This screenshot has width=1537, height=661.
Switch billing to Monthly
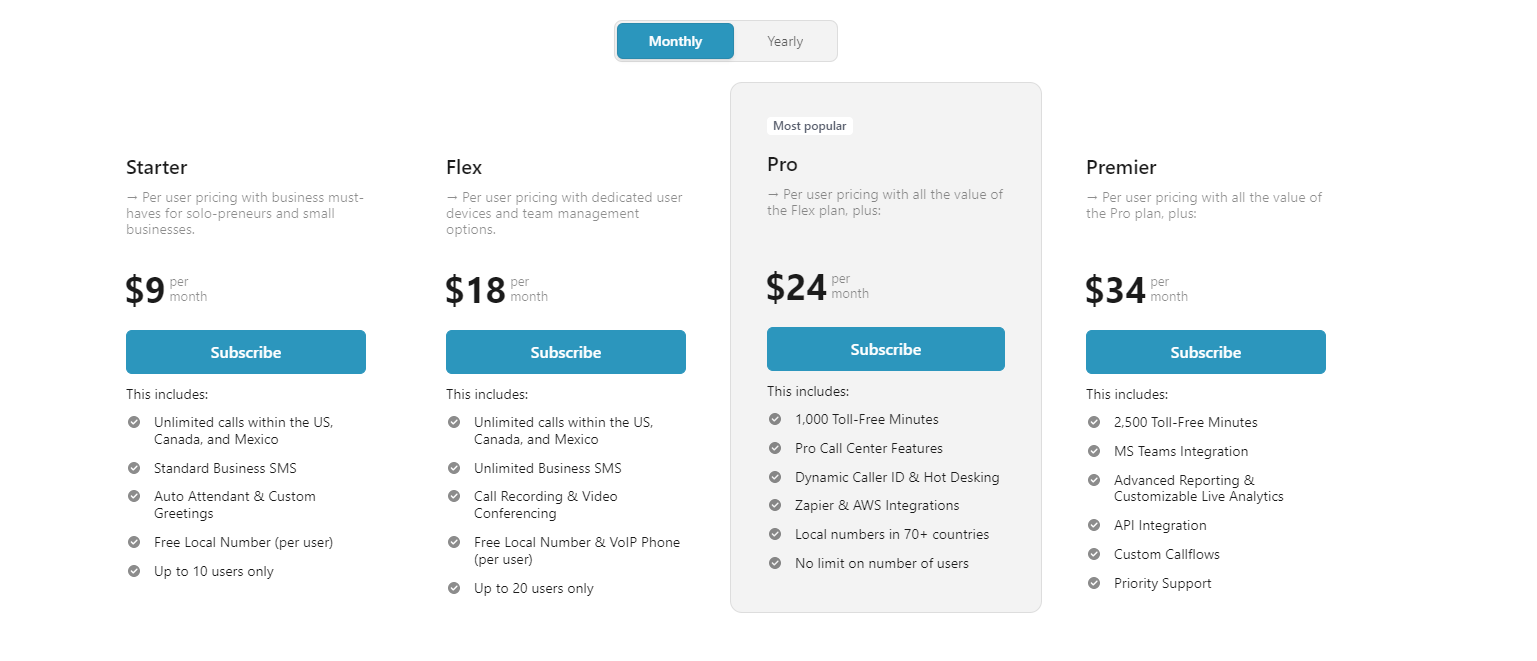tap(675, 41)
